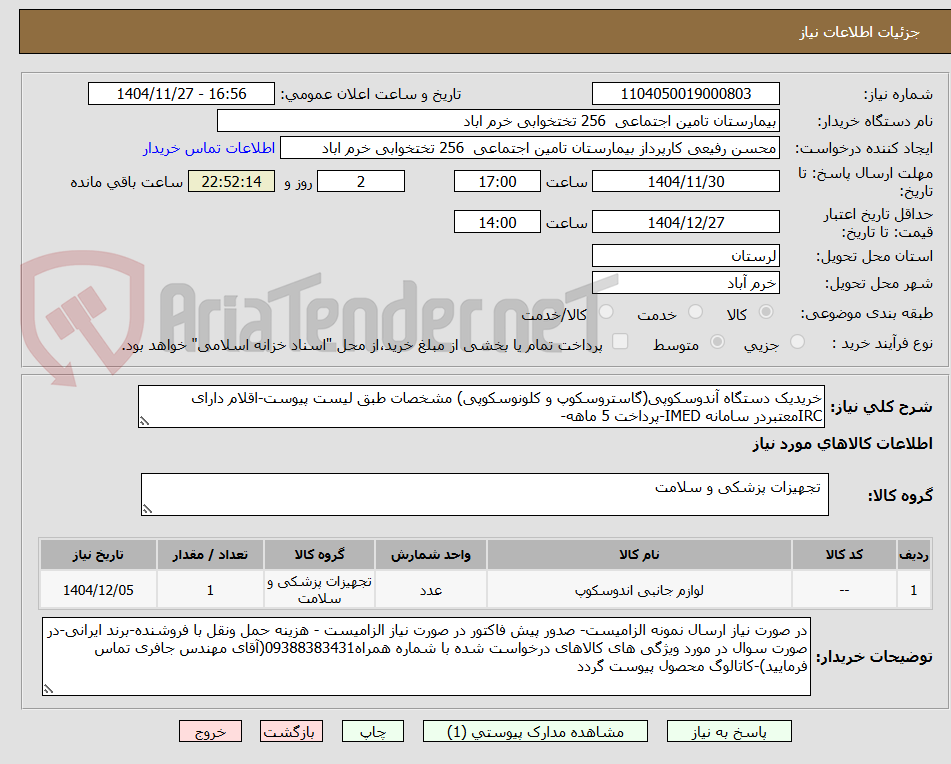This screenshot has height=764, width=951.
Task: Click the need date cell 1404/12/05
Action: (98, 590)
